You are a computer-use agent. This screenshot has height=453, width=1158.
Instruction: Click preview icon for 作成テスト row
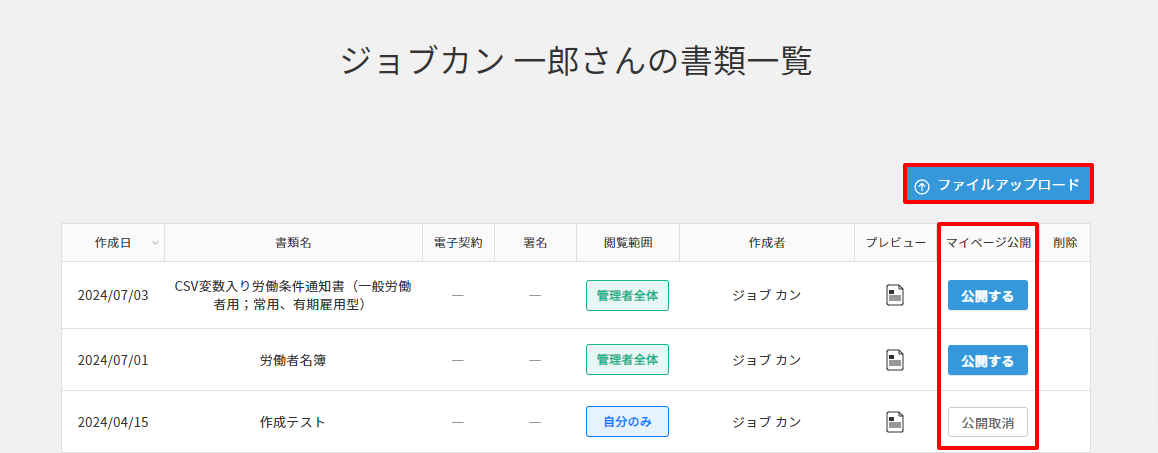click(895, 422)
